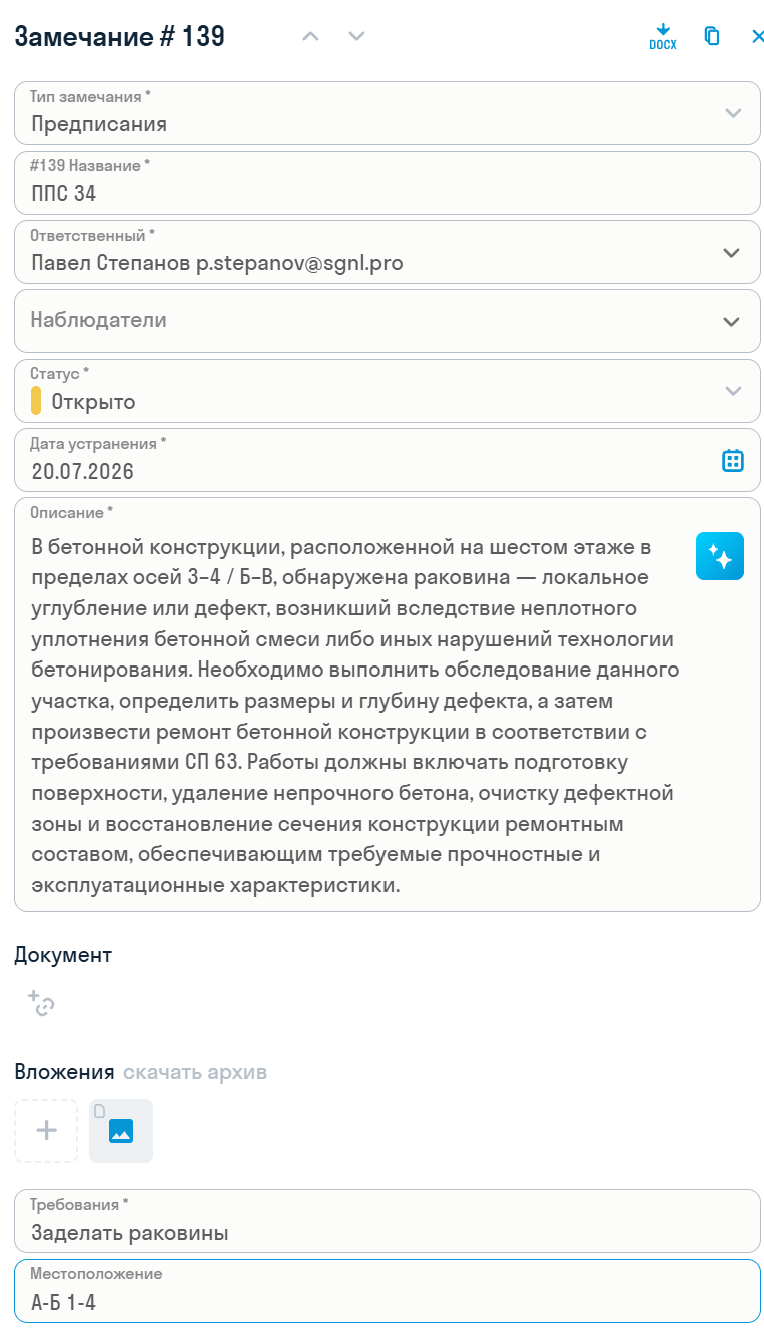764x1328 pixels.
Task: Add a new attachment with plus tile
Action: [46, 1131]
